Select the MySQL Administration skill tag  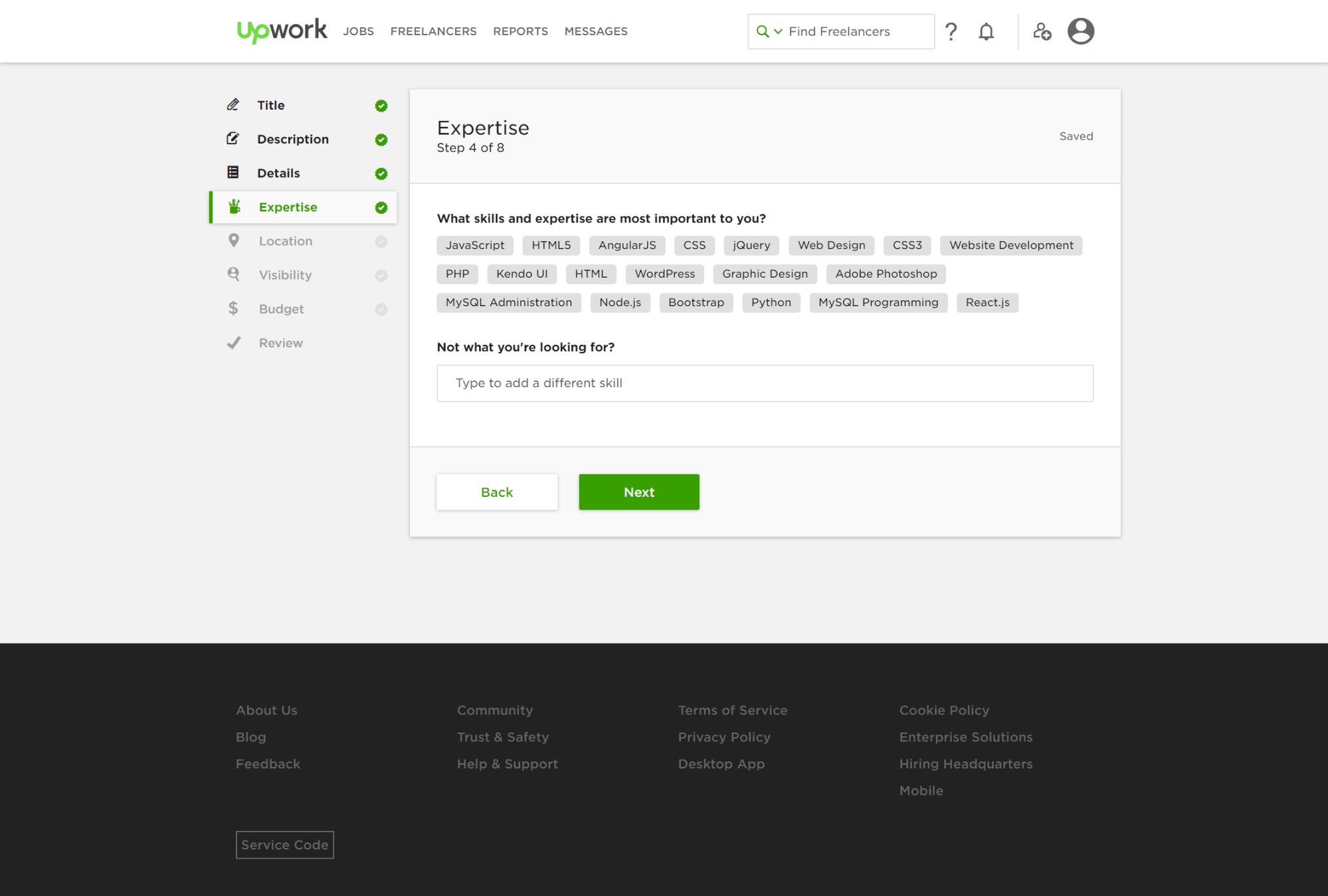click(x=509, y=302)
